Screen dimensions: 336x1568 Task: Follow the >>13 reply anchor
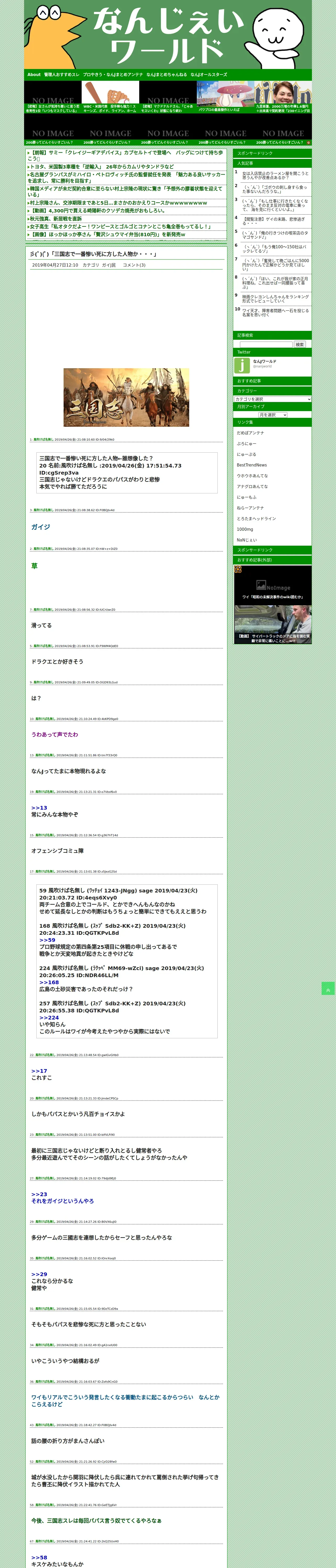click(x=39, y=808)
